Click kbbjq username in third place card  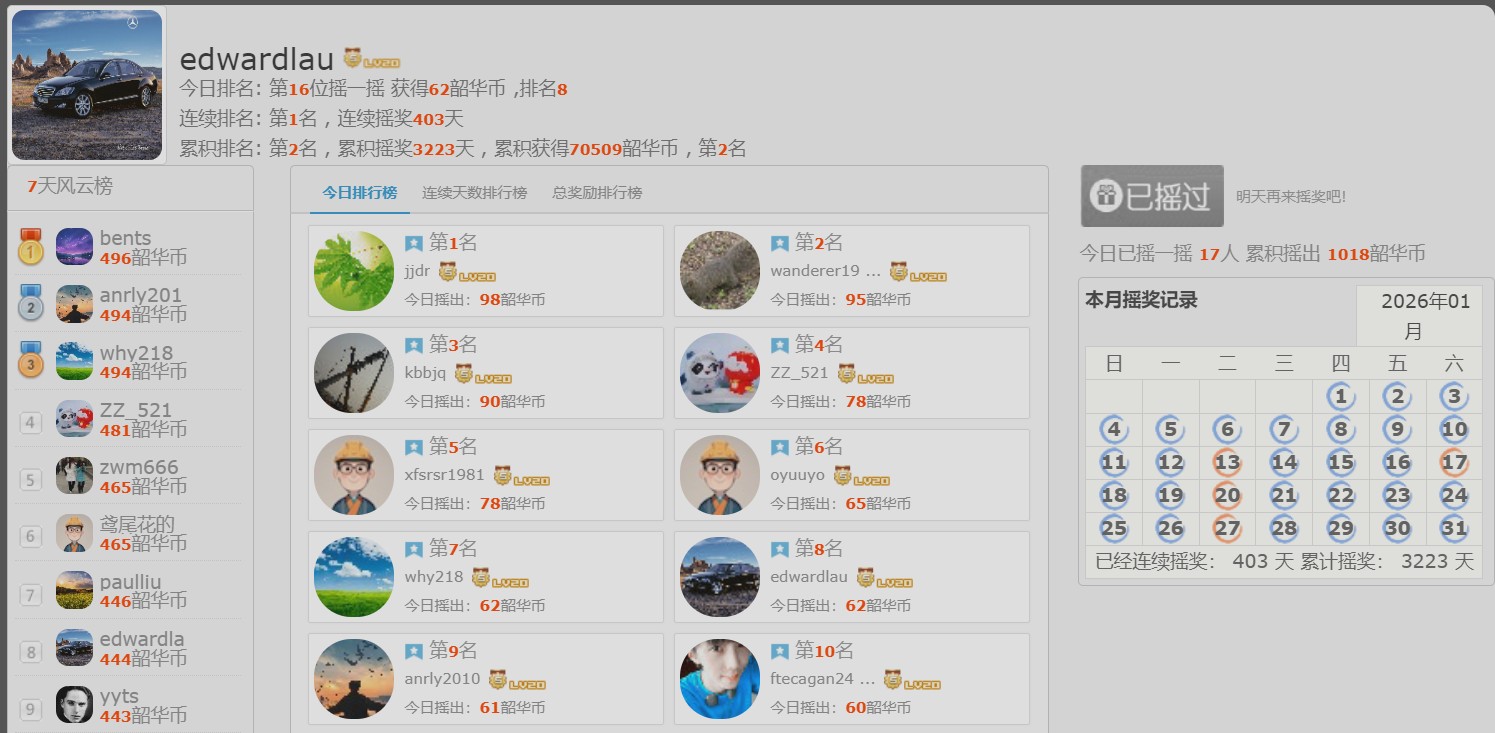pyautogui.click(x=425, y=373)
